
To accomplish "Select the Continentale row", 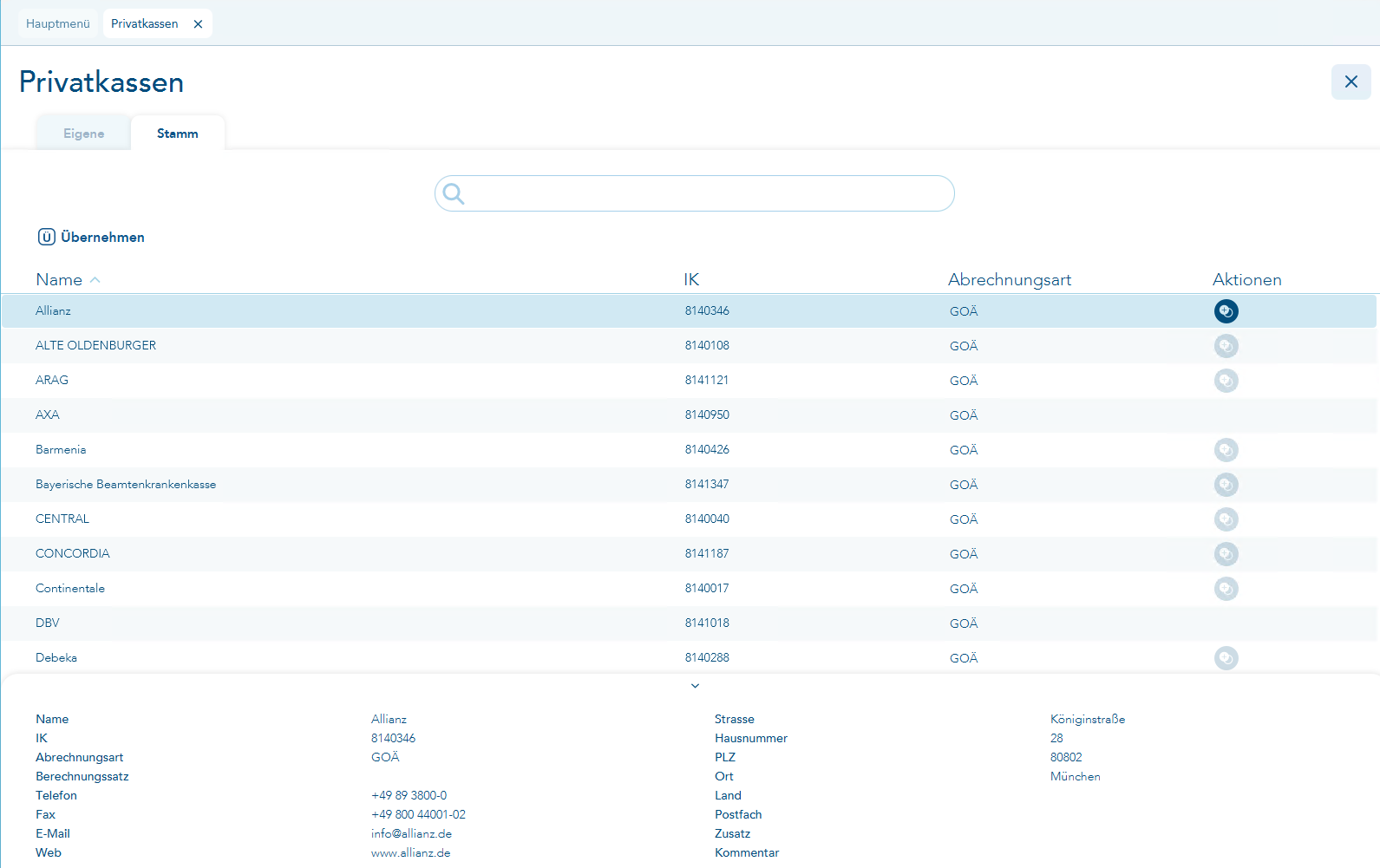I will point(689,589).
